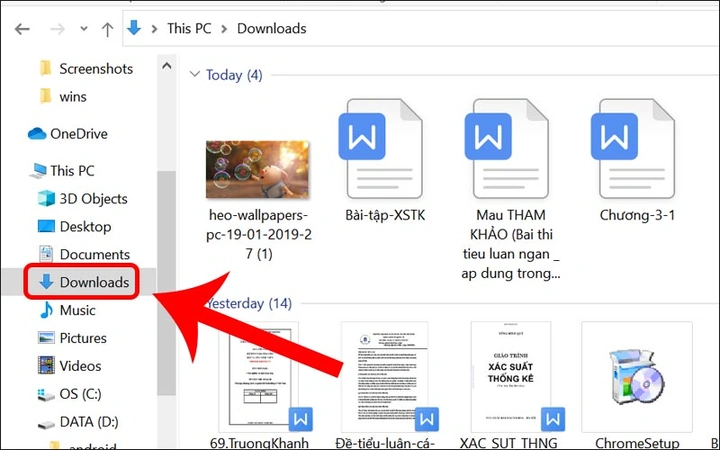Click the file name 'Bài-tập-XSTK'
Image resolution: width=720 pixels, height=450 pixels.
point(385,215)
